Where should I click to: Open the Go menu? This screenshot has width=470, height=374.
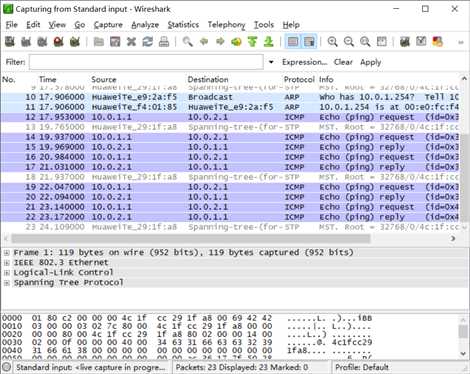pyautogui.click(x=80, y=25)
